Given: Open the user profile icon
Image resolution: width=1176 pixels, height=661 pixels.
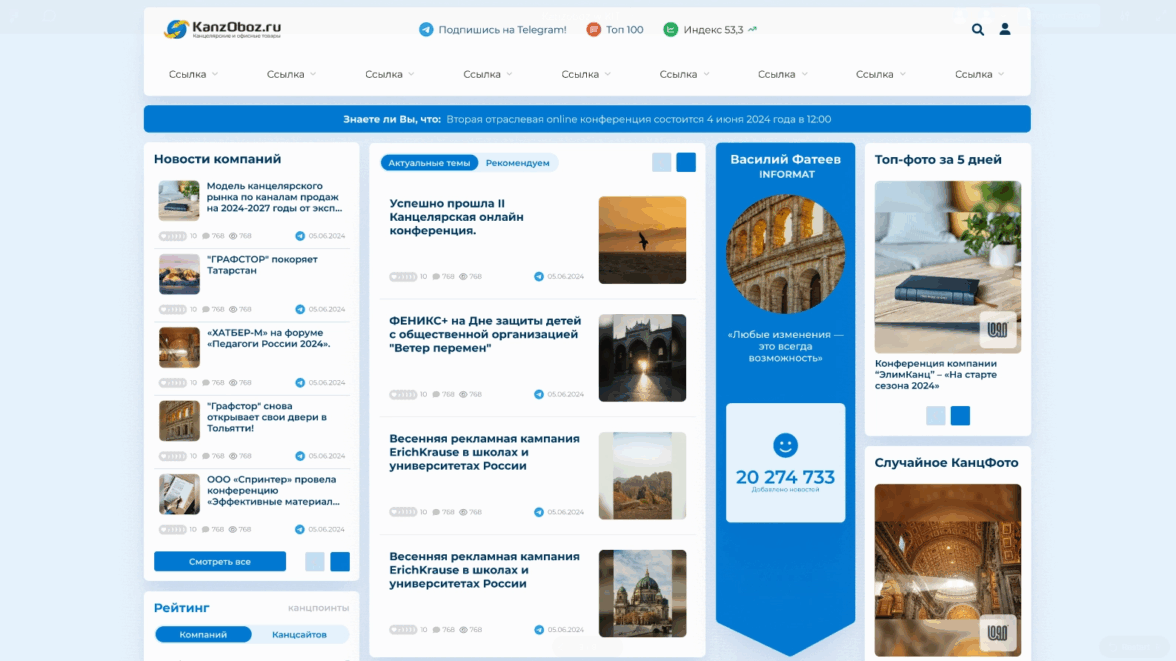Looking at the screenshot, I should click(x=1004, y=29).
